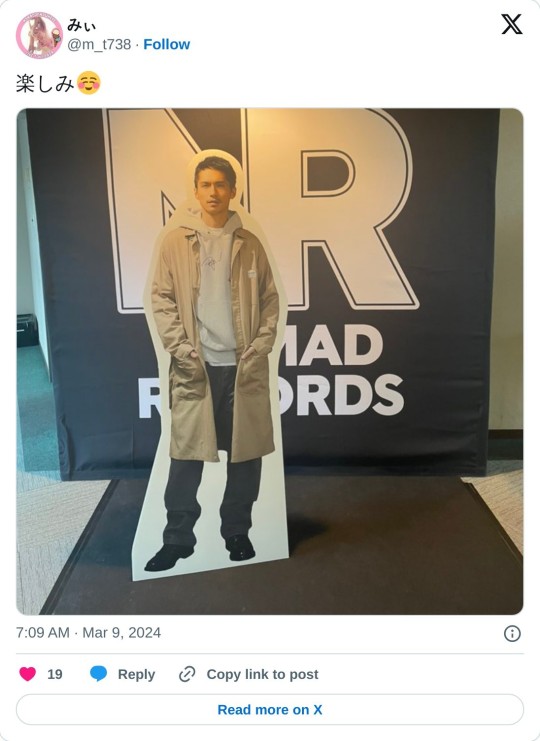This screenshot has height=741, width=540.
Task: Select the Reply label
Action: 136,674
